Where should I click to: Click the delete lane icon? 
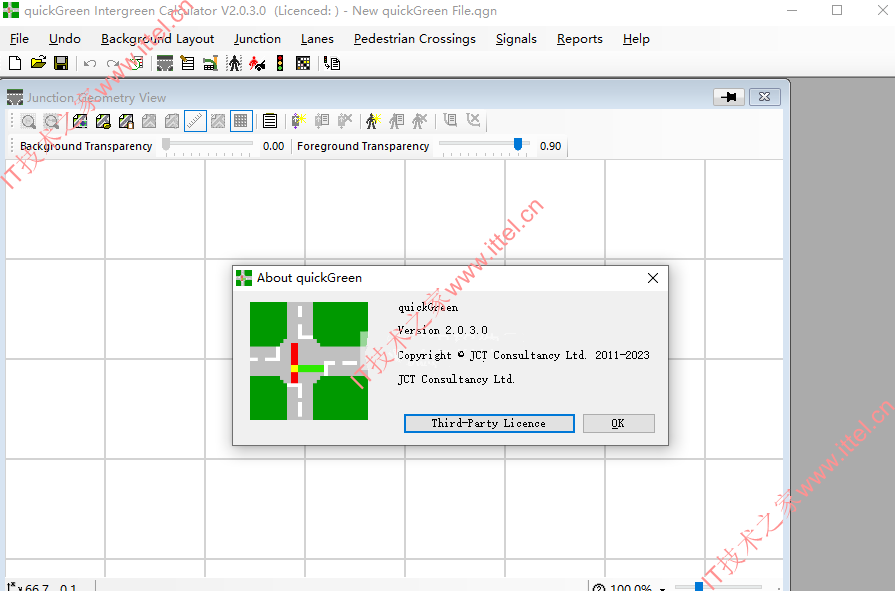tap(345, 120)
